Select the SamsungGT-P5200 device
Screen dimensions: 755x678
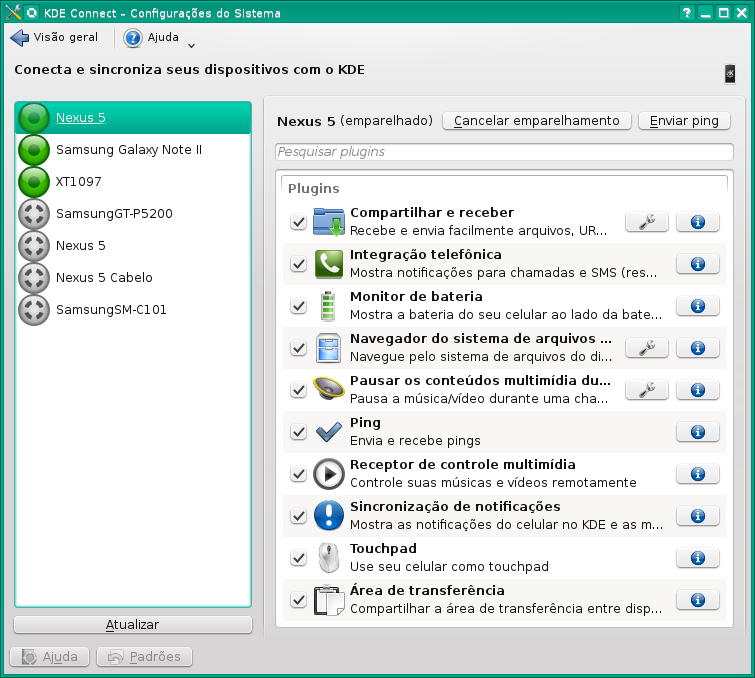133,214
